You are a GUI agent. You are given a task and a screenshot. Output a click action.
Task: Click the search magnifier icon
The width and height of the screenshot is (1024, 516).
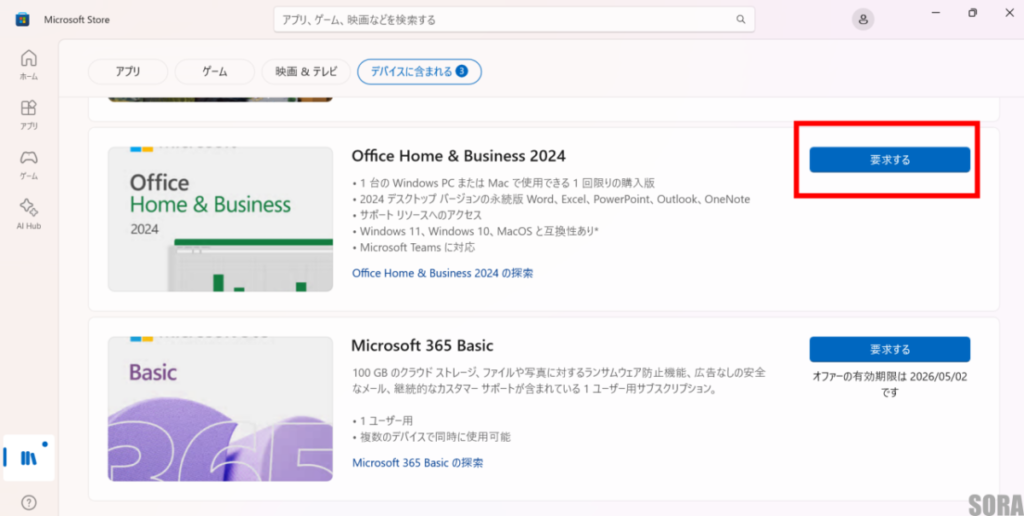[x=741, y=20]
